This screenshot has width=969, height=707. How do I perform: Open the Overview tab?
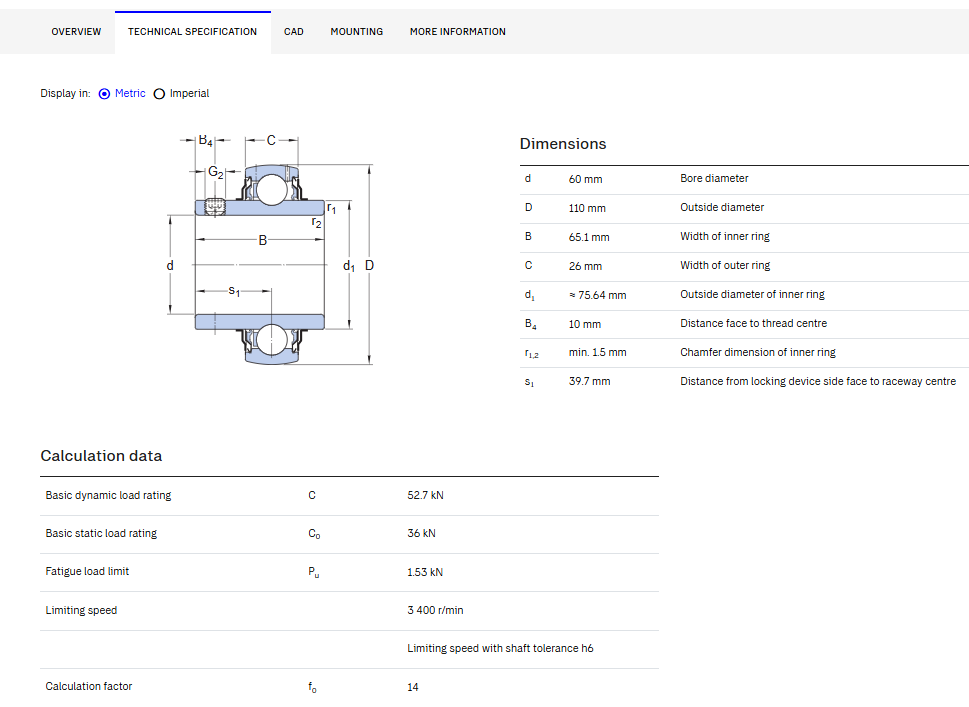[x=76, y=32]
